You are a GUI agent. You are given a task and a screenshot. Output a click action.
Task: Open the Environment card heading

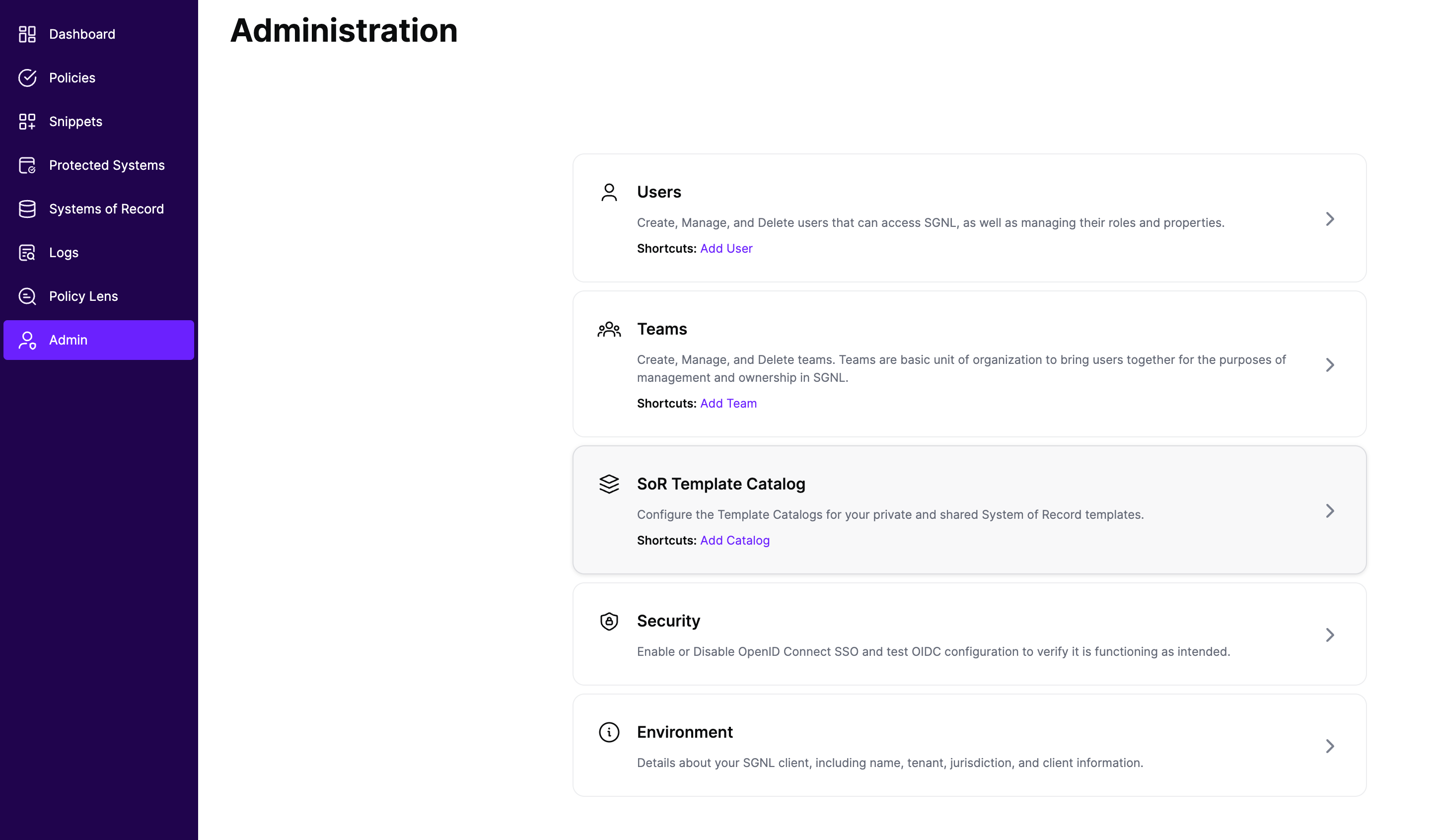coord(684,732)
